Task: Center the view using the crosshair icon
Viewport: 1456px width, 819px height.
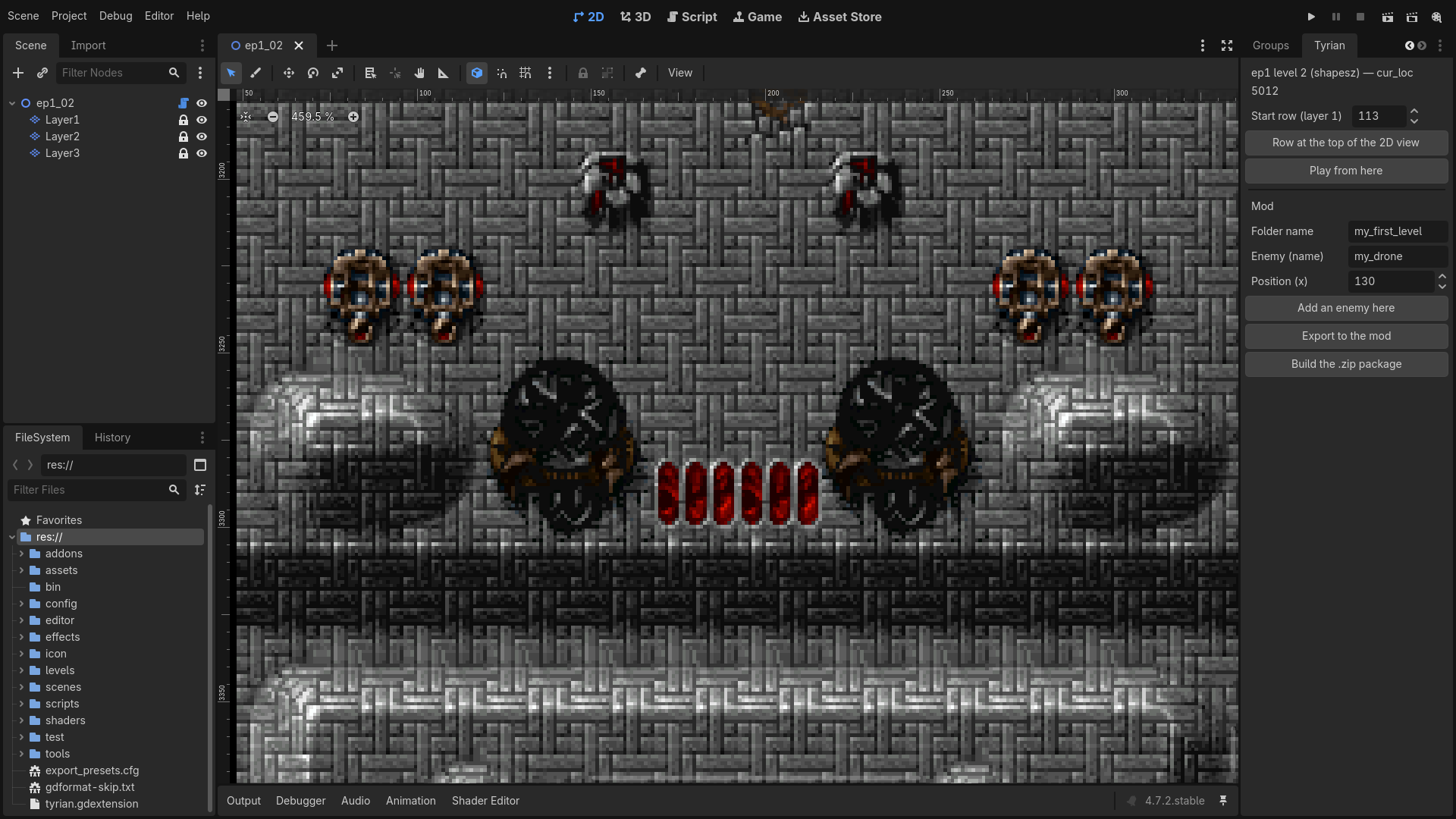Action: (246, 117)
